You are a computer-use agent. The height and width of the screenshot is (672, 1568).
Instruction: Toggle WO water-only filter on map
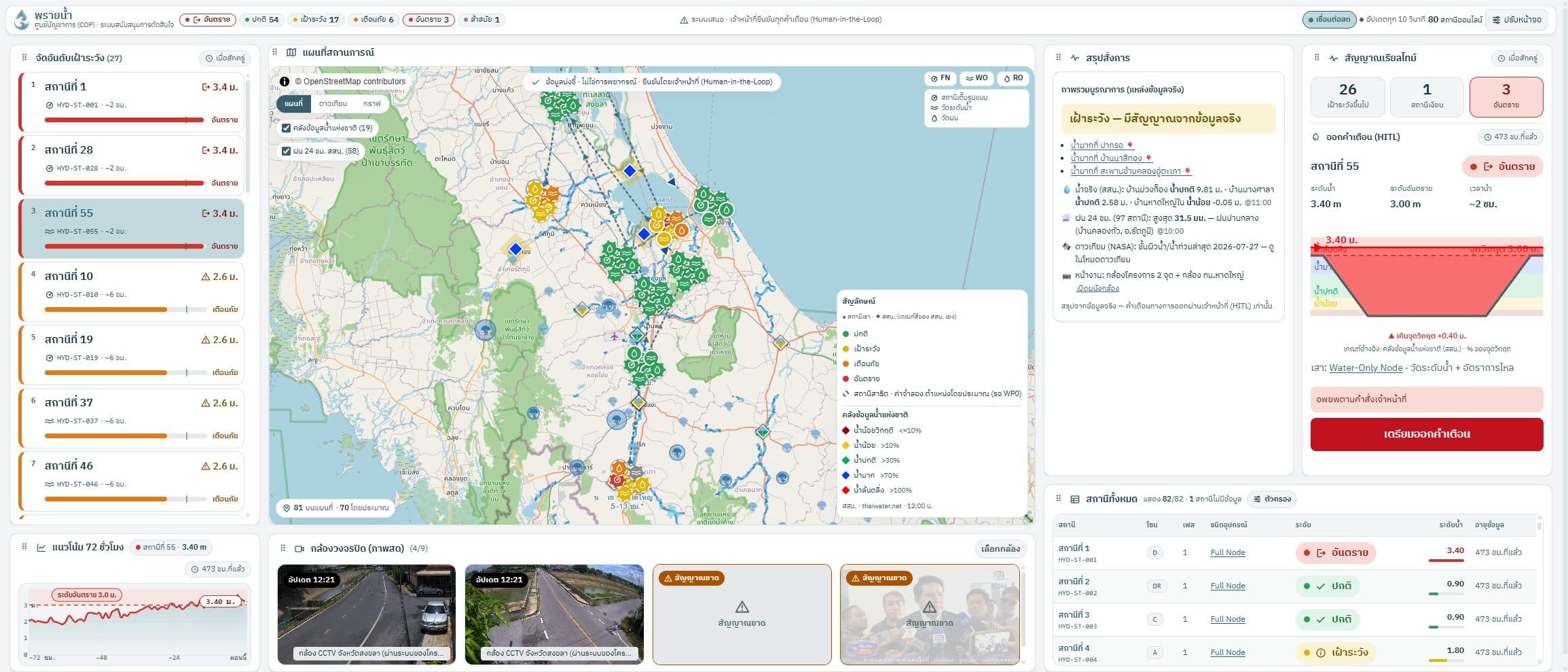tap(977, 78)
